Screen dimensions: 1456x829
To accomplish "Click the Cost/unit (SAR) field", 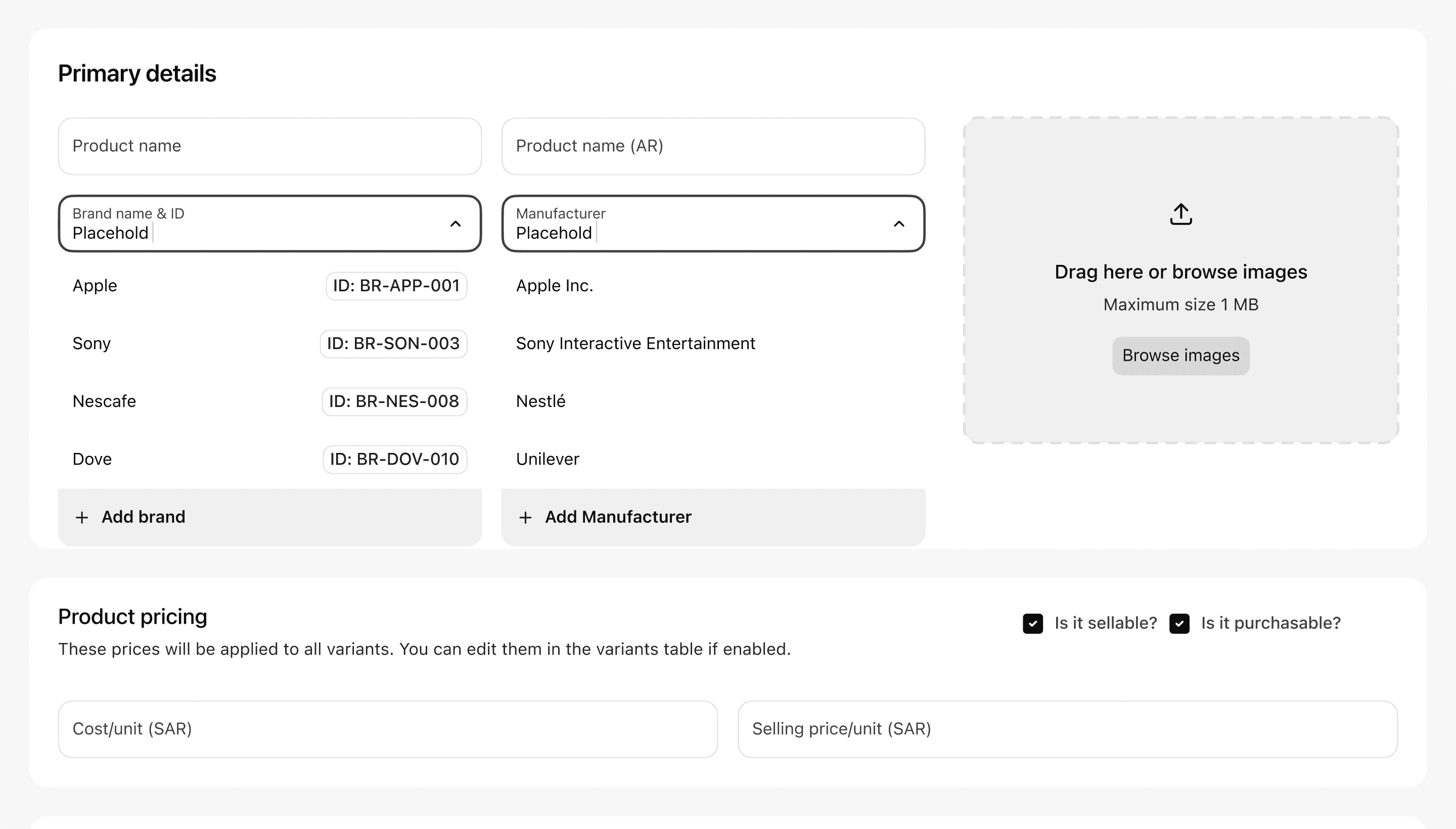I will [387, 729].
